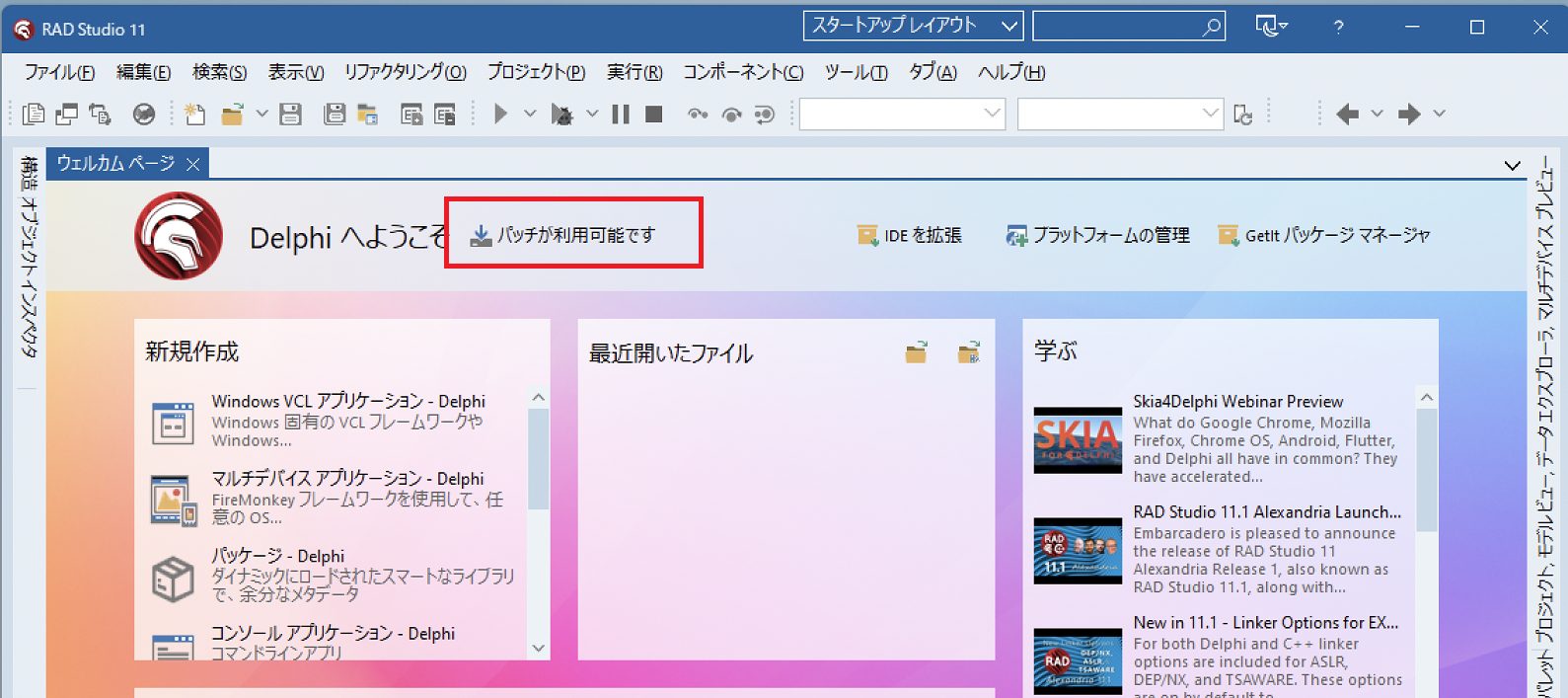The width and height of the screenshot is (1568, 698).
Task: Click the Run Until Return icon
Action: [x=764, y=115]
